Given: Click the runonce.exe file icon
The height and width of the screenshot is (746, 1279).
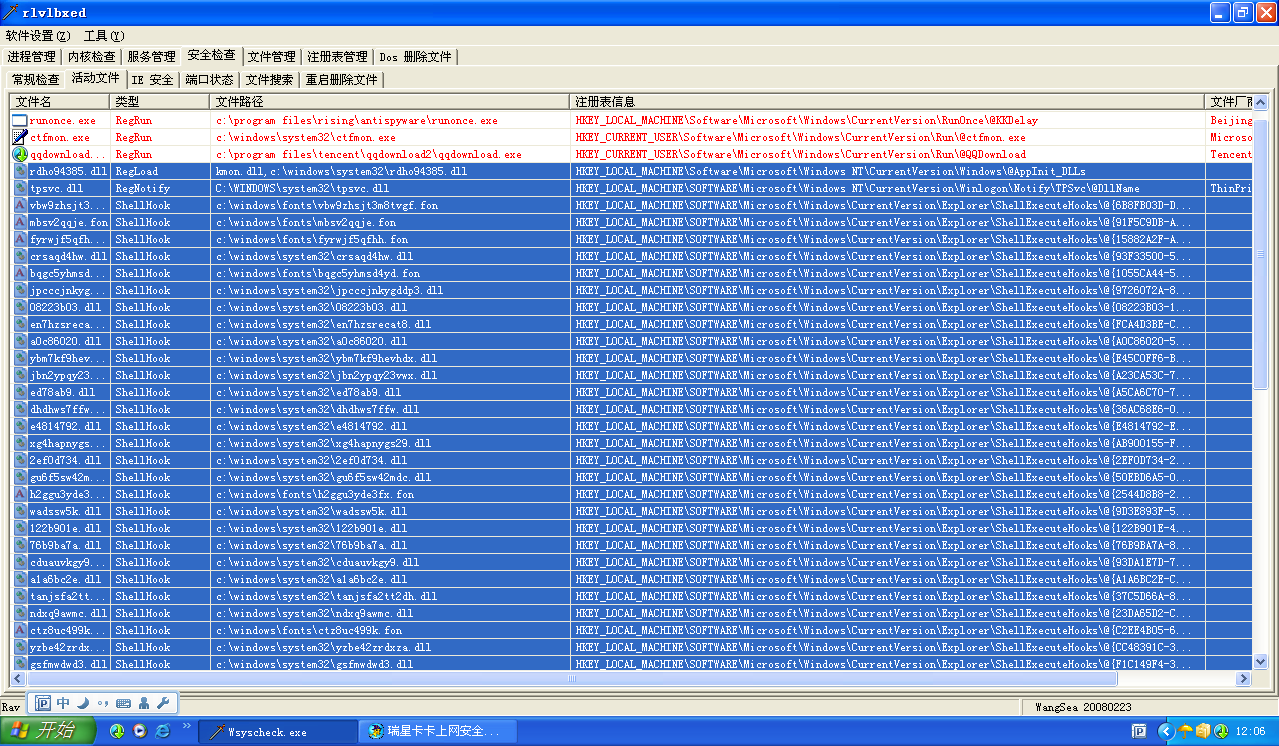Looking at the screenshot, I should (20, 120).
